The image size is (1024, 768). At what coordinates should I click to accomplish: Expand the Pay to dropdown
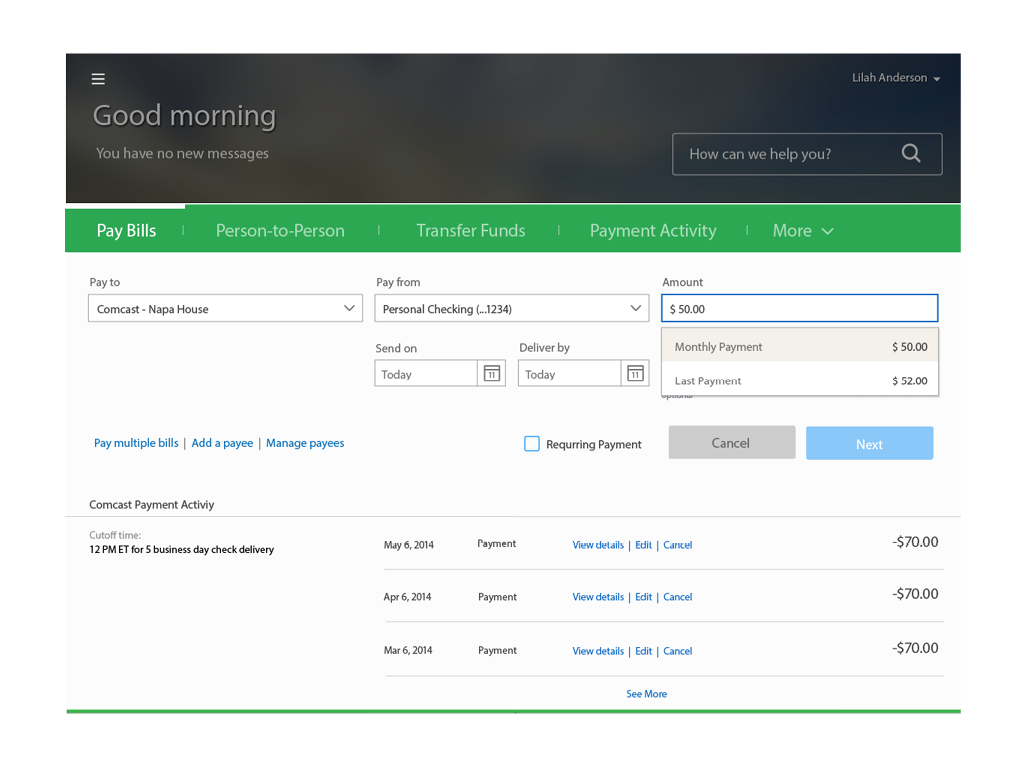(x=225, y=308)
